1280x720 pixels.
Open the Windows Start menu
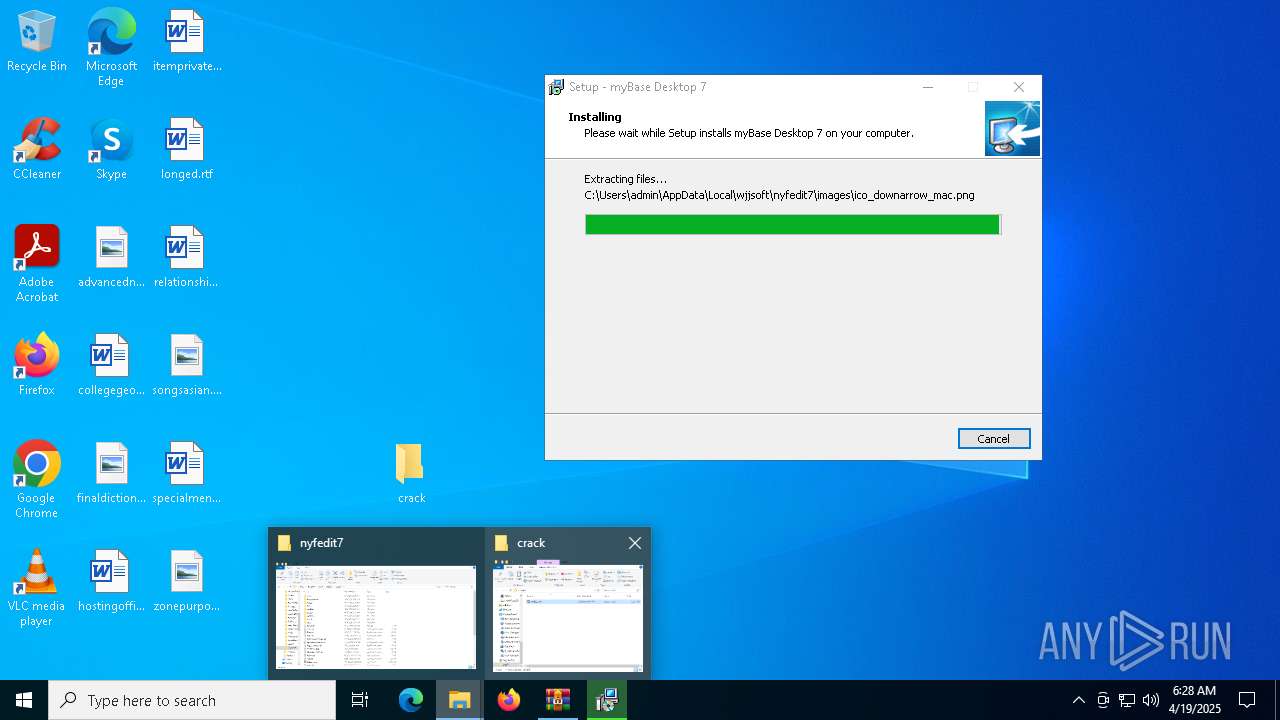(x=24, y=700)
